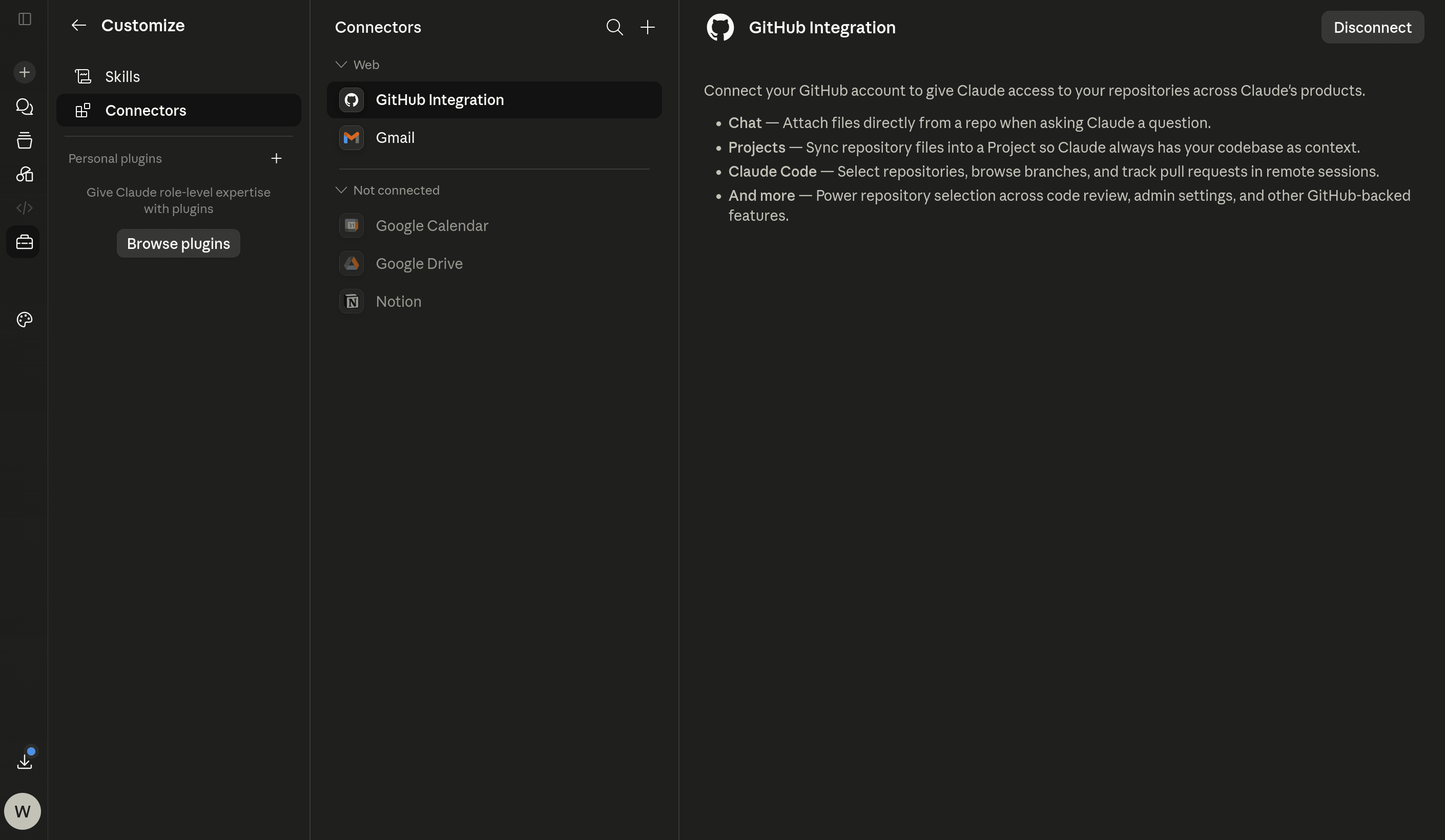Search connectors with magnifier icon
1445x840 pixels.
pyautogui.click(x=614, y=27)
